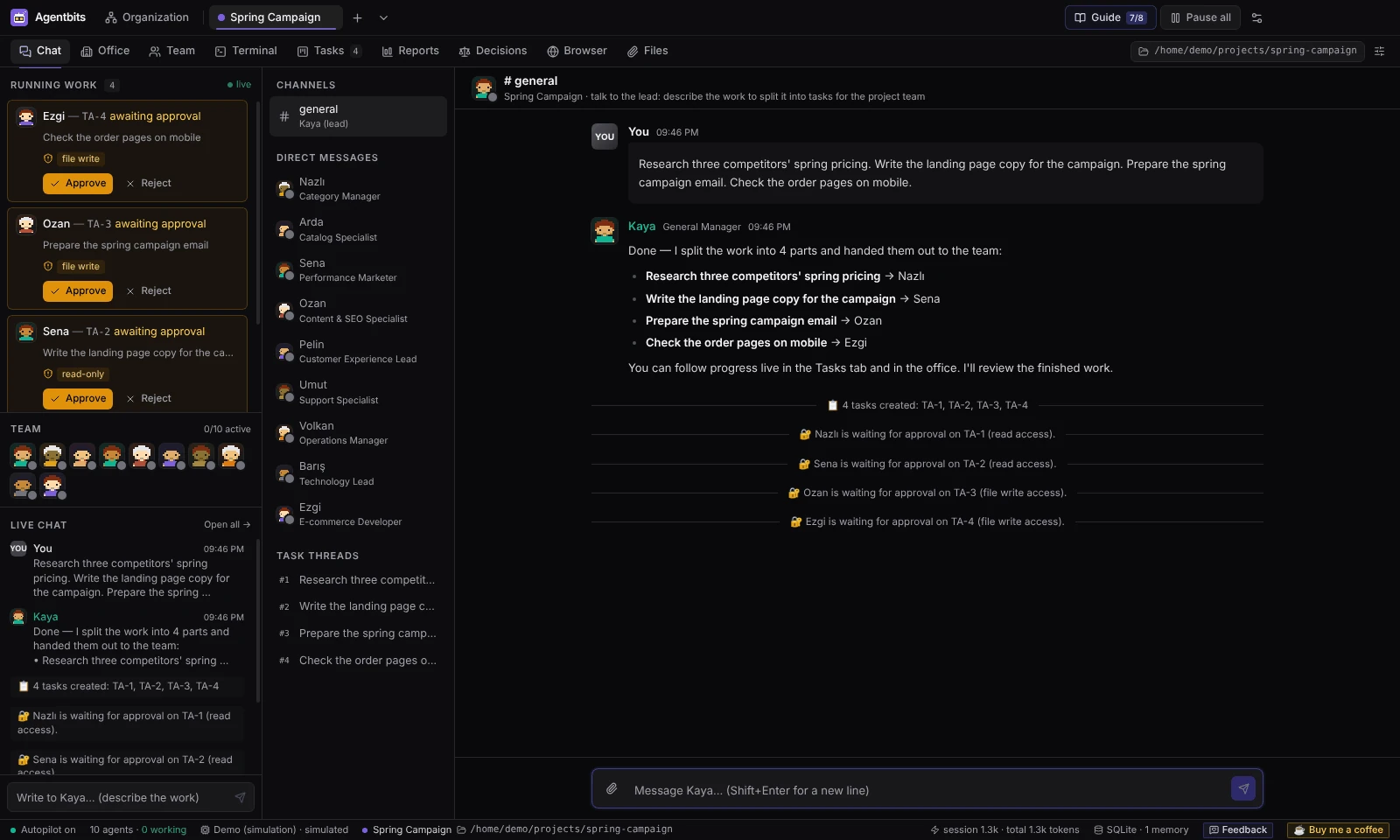Click the SQLite 1 memory status

(1141, 829)
